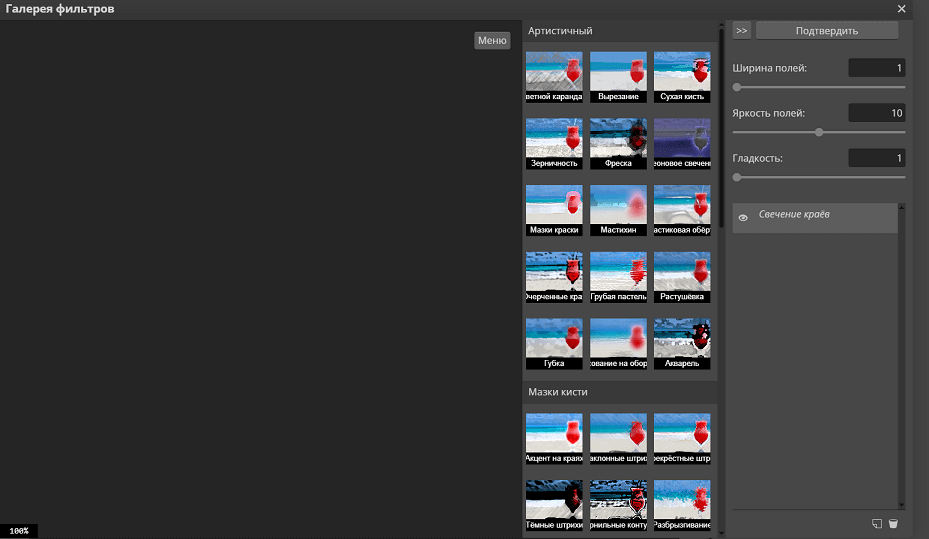This screenshot has width=929, height=539.
Task: Click the Ширина полей slider track
Action: 819,87
